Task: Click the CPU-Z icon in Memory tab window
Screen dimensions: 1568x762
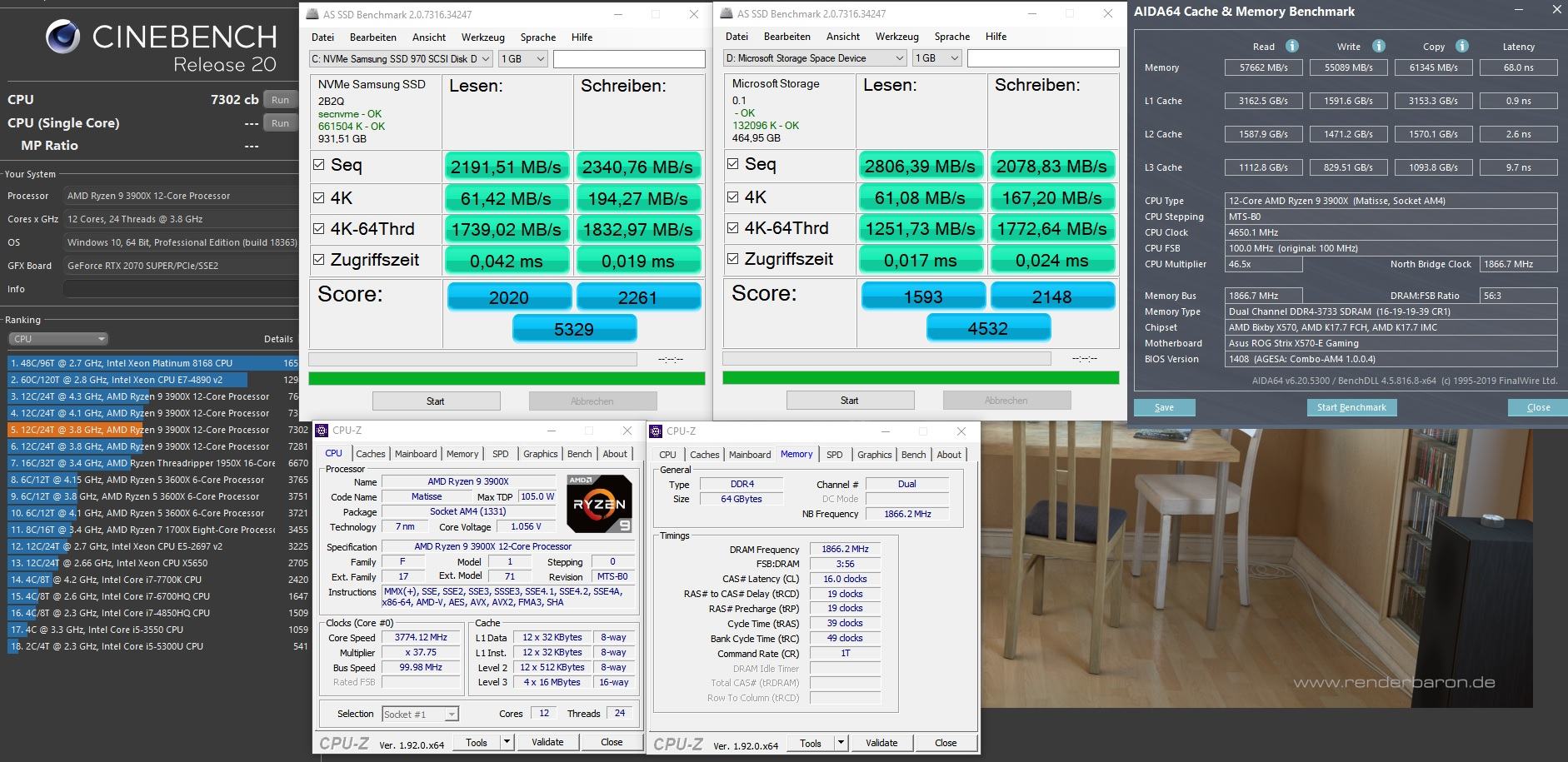Action: point(656,431)
